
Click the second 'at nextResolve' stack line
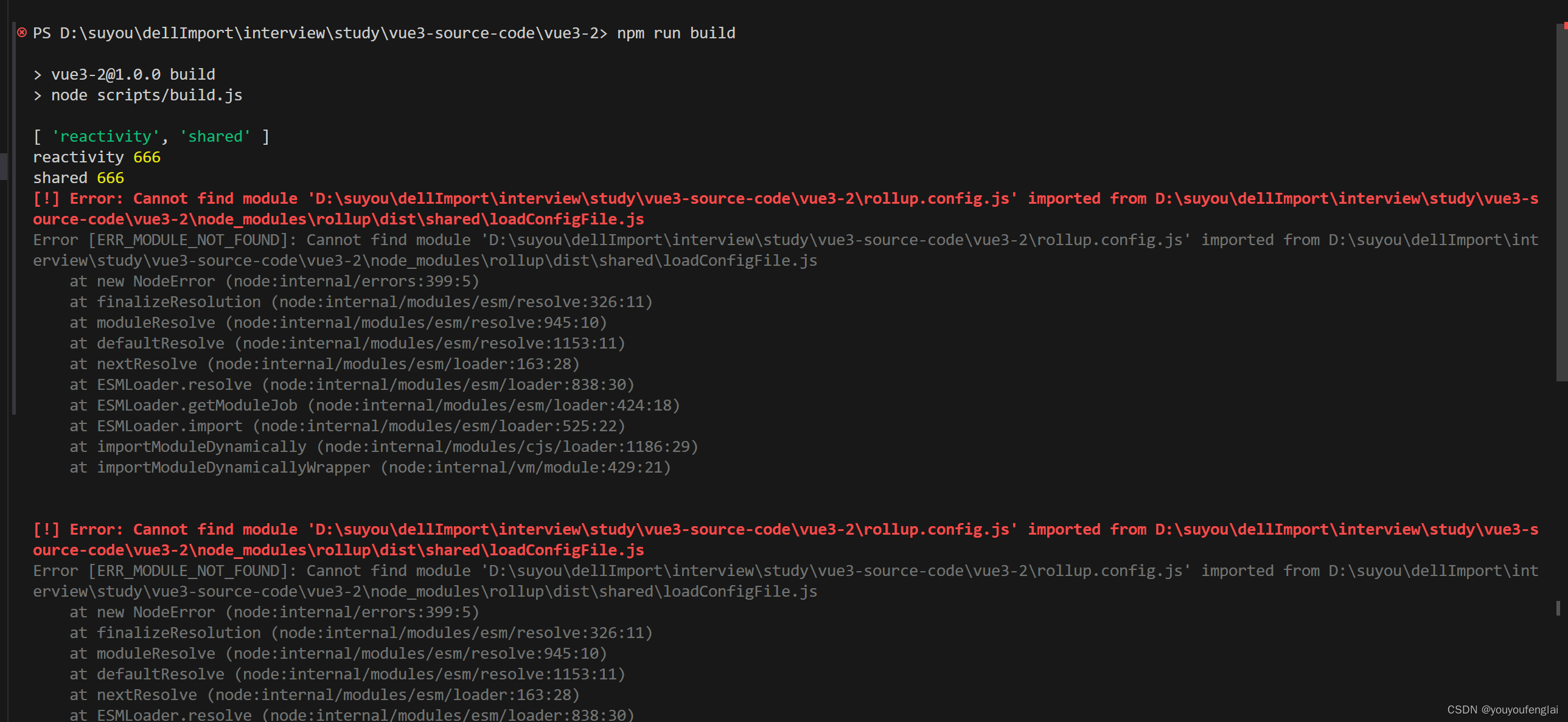click(324, 695)
